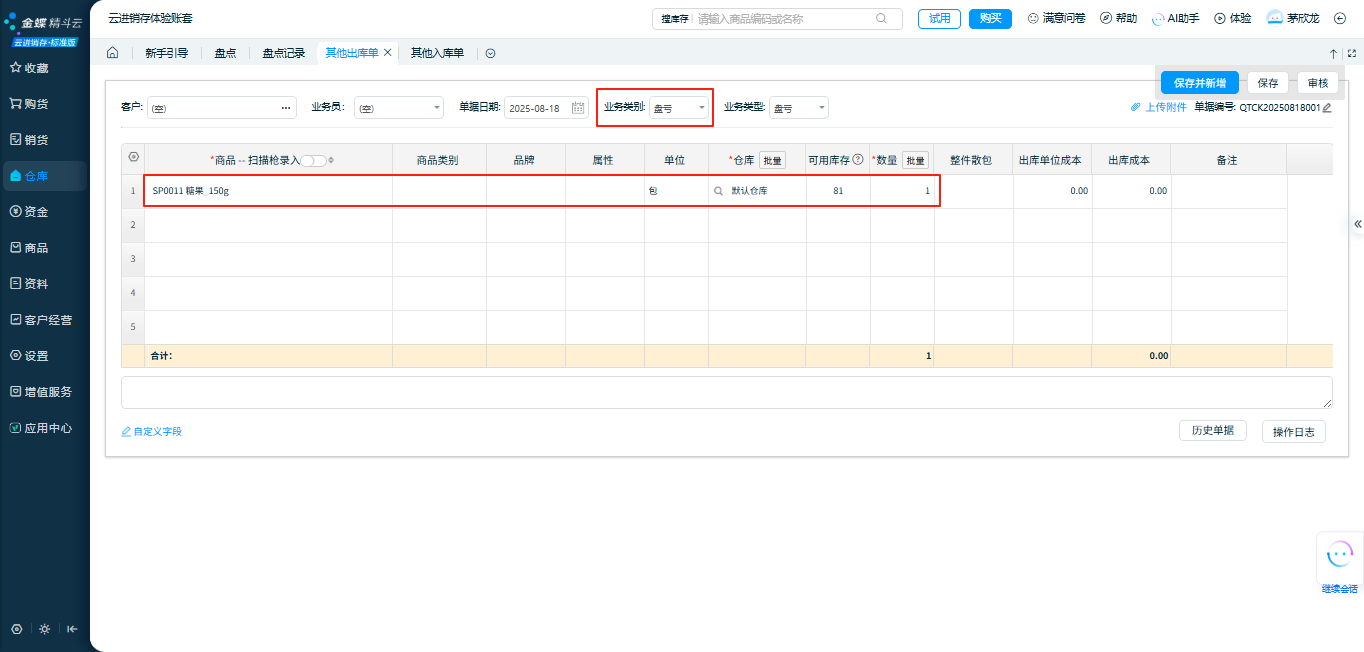Image resolution: width=1364 pixels, height=652 pixels.
Task: Switch to the 其他入库单 tab
Action: [x=437, y=53]
